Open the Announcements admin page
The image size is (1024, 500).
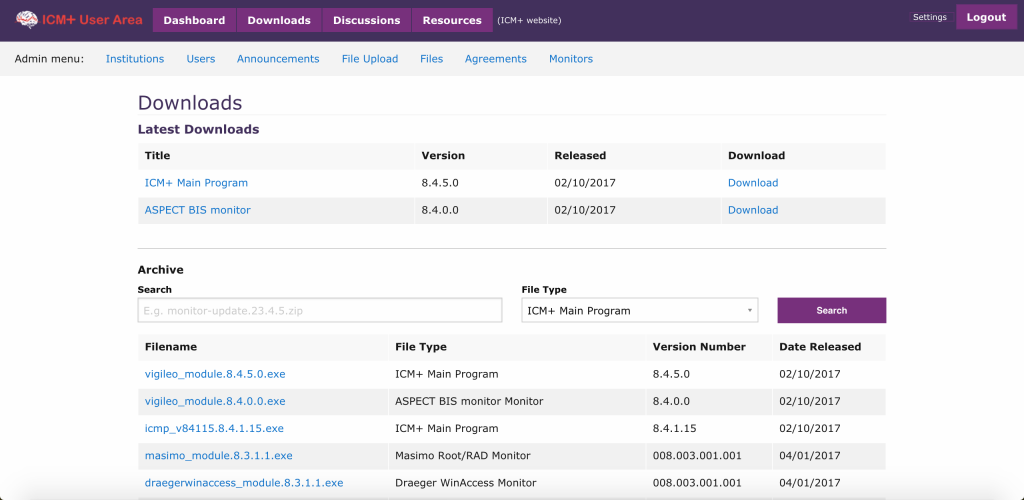point(278,59)
